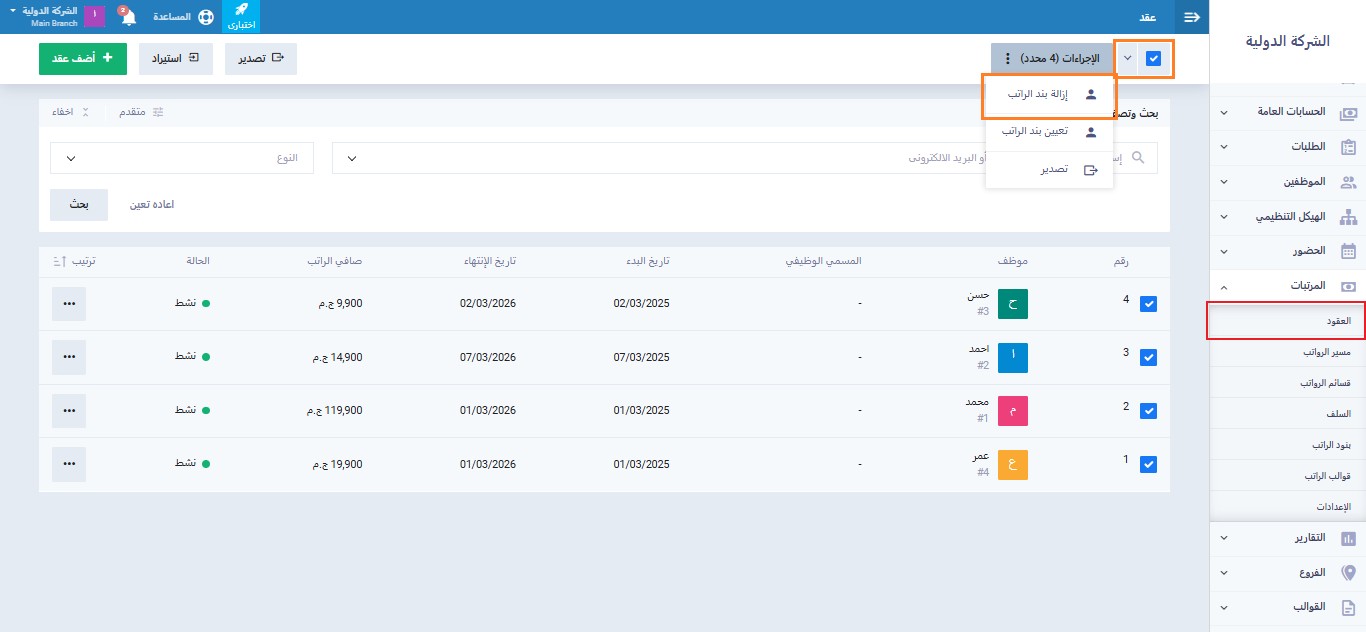The width and height of the screenshot is (1366, 632).
Task: Uncheck the select-all checkbox in toolbar
Action: tap(1154, 59)
